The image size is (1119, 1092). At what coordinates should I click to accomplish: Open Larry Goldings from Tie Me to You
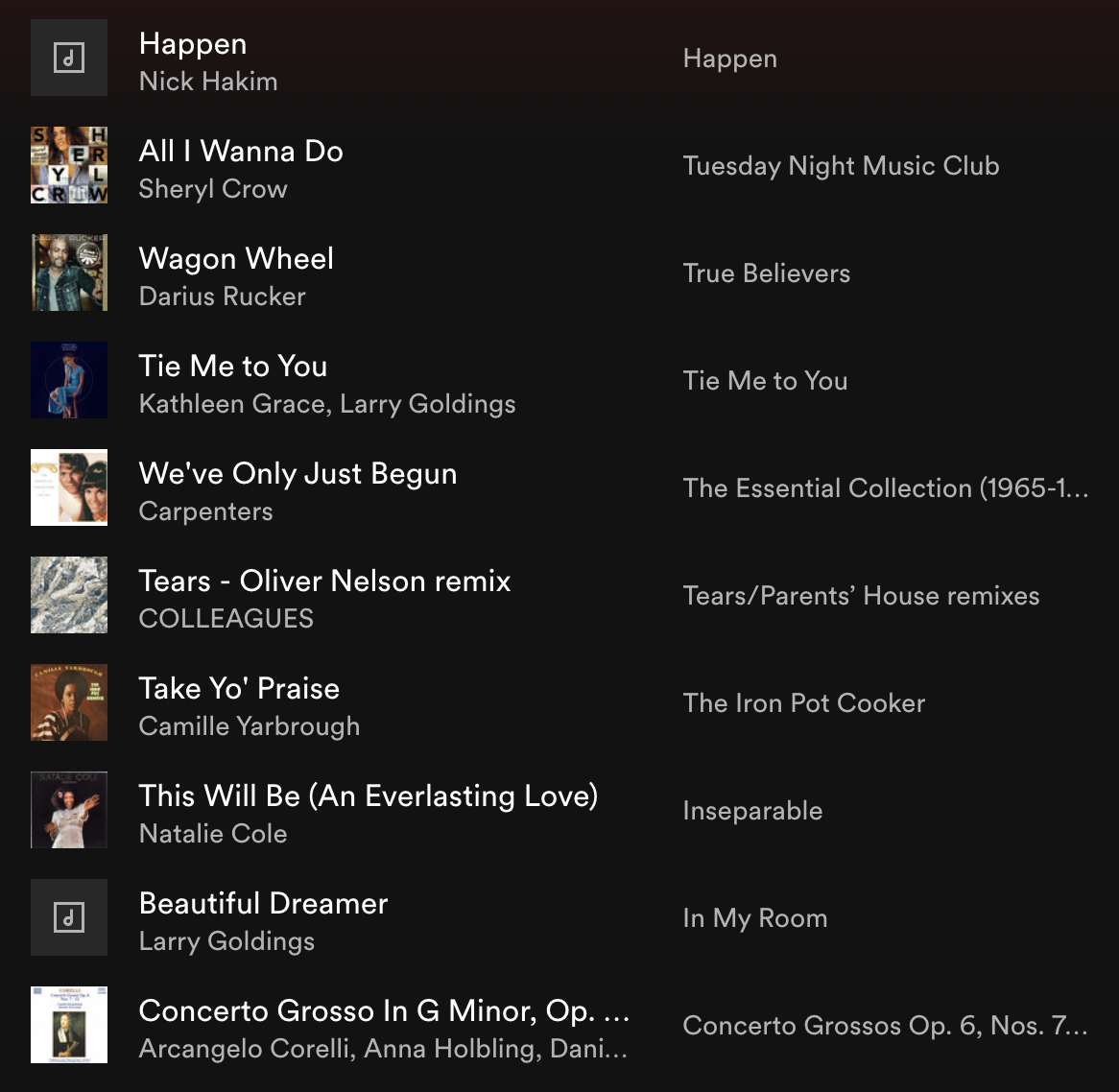coord(427,404)
